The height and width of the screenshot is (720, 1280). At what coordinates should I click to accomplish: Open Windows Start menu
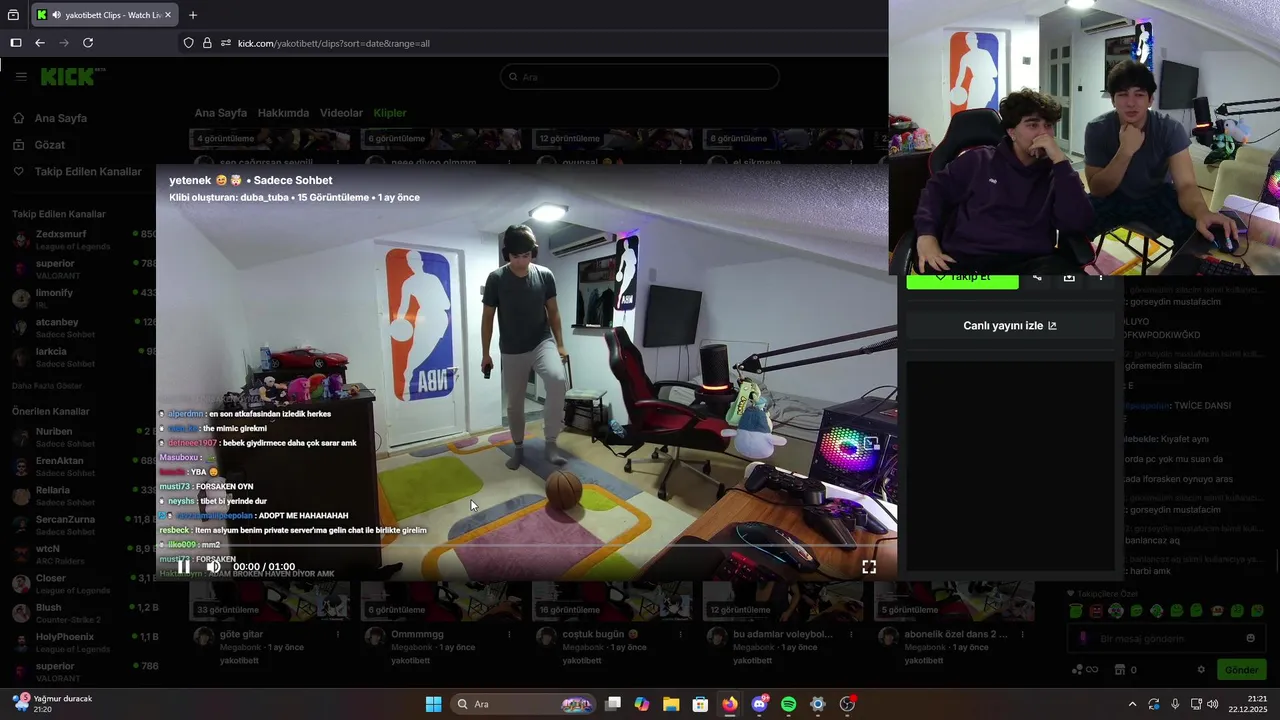pos(433,704)
